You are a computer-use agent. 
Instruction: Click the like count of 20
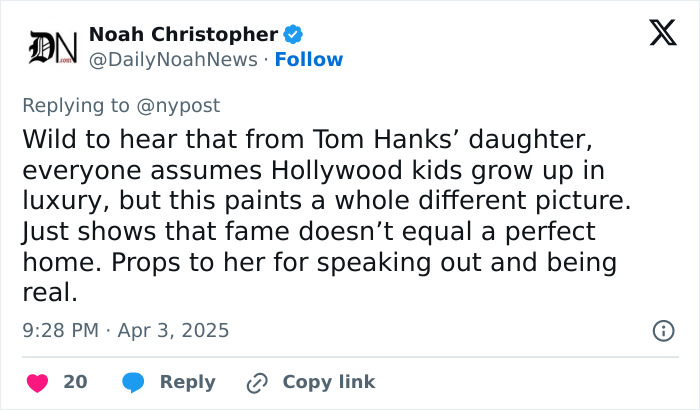[x=75, y=382]
